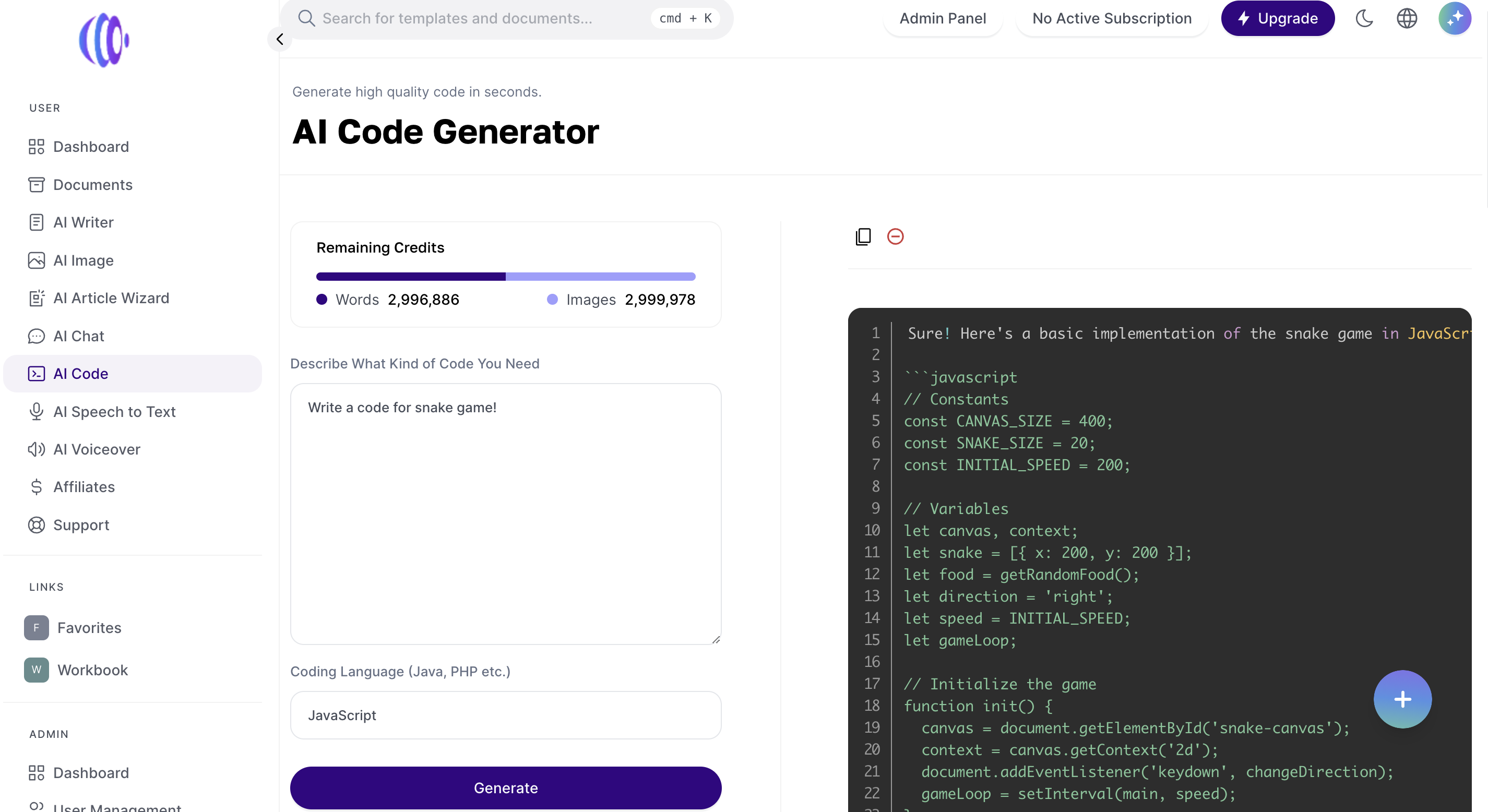Click code line 5 CANVAS_SIZE
This screenshot has width=1488, height=812.
1008,422
